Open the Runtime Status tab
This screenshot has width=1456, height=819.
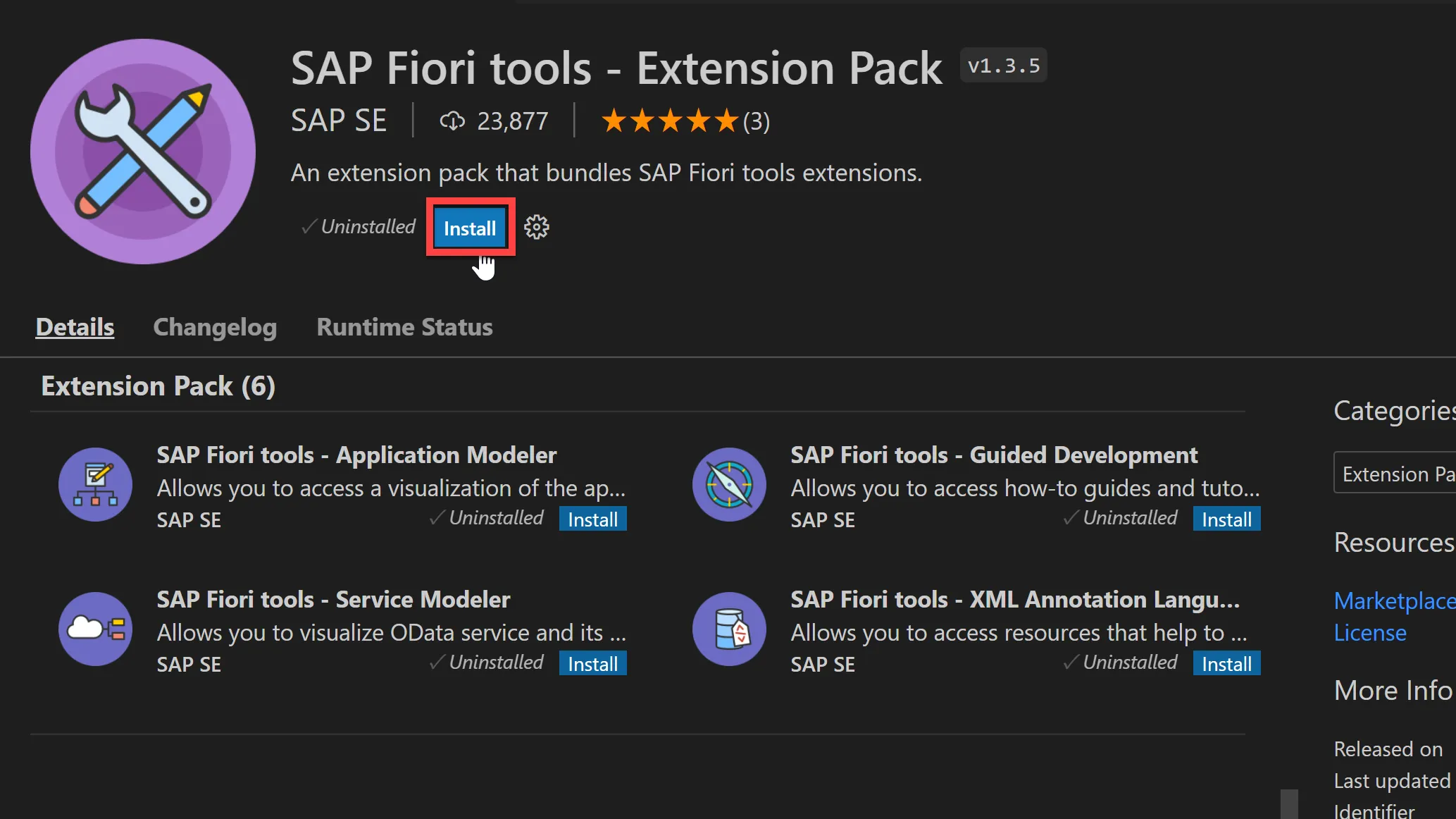[404, 327]
